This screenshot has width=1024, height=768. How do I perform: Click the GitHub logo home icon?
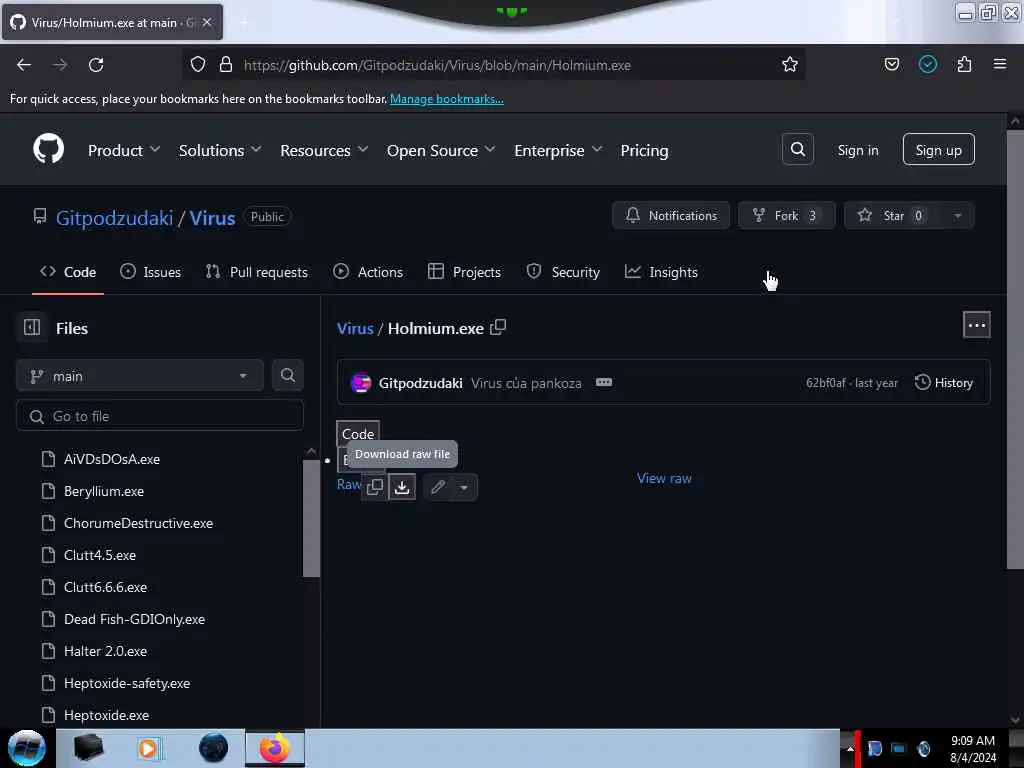(x=48, y=150)
